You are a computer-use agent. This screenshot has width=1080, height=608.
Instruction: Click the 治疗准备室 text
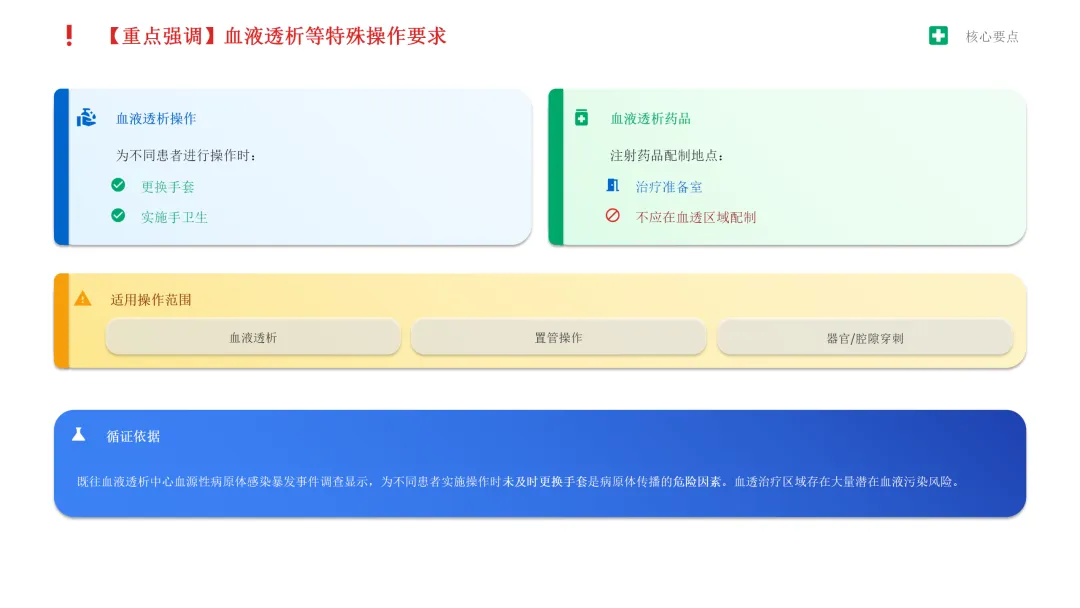669,187
